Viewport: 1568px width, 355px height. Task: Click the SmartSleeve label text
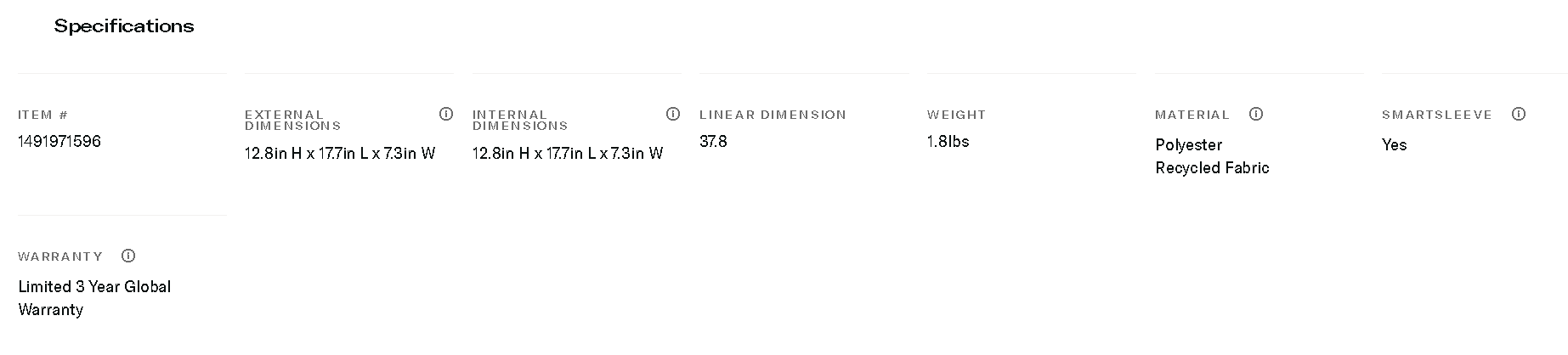pyautogui.click(x=1436, y=115)
